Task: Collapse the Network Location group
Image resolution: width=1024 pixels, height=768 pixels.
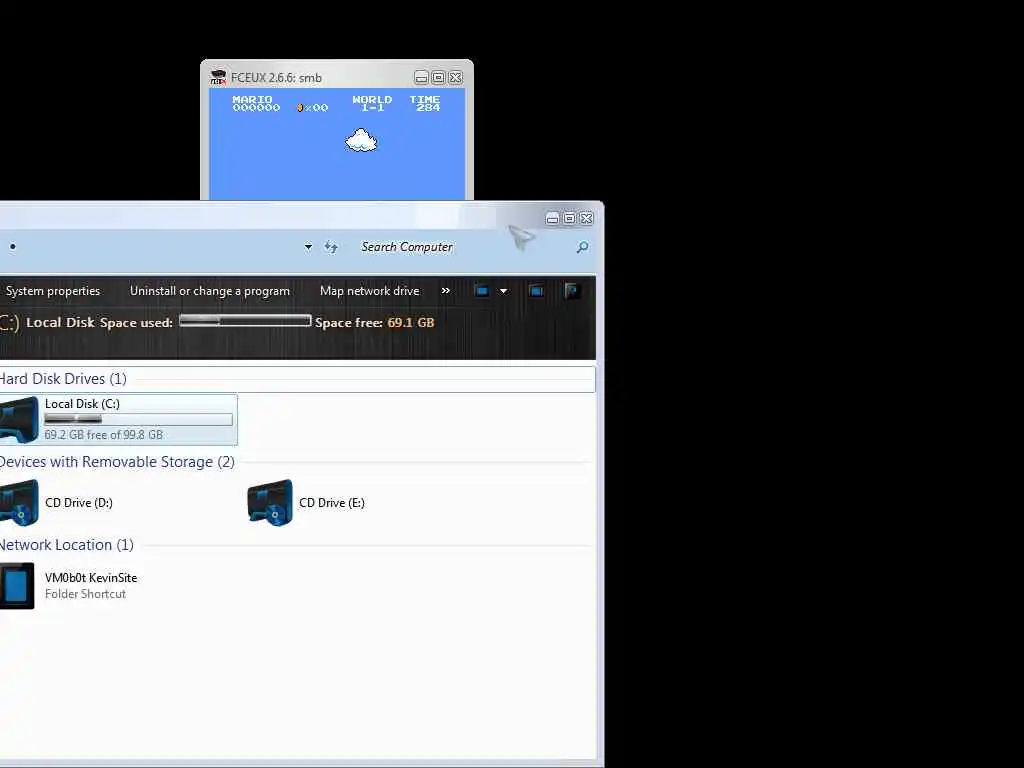Action: (x=67, y=545)
